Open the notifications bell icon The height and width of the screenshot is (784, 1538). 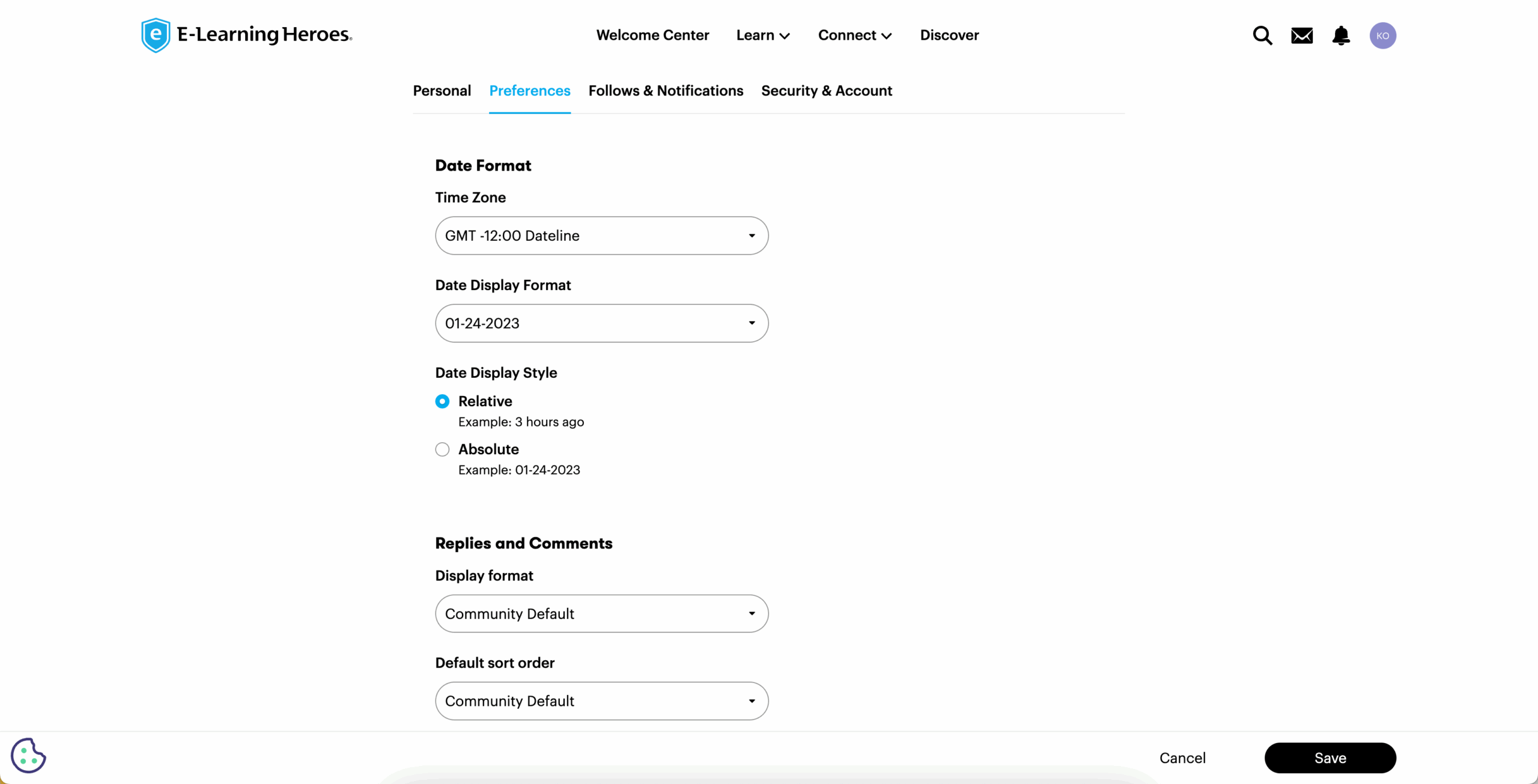click(1341, 35)
